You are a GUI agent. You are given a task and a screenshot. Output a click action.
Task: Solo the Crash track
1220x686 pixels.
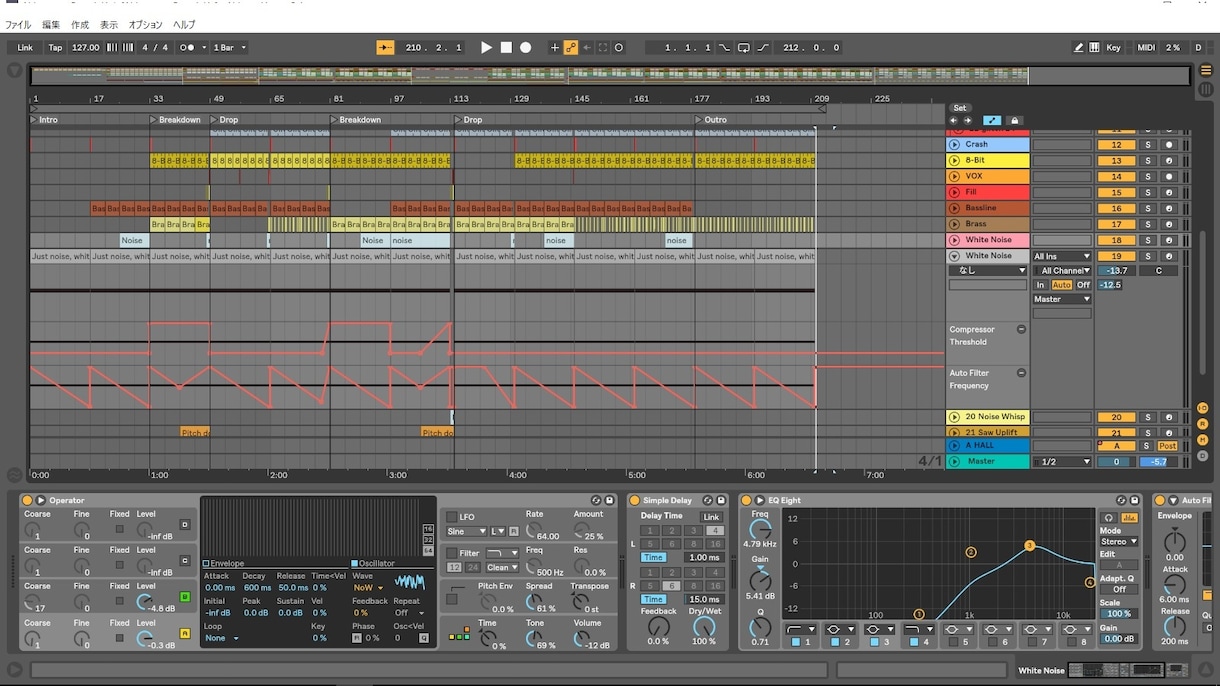tap(1148, 144)
